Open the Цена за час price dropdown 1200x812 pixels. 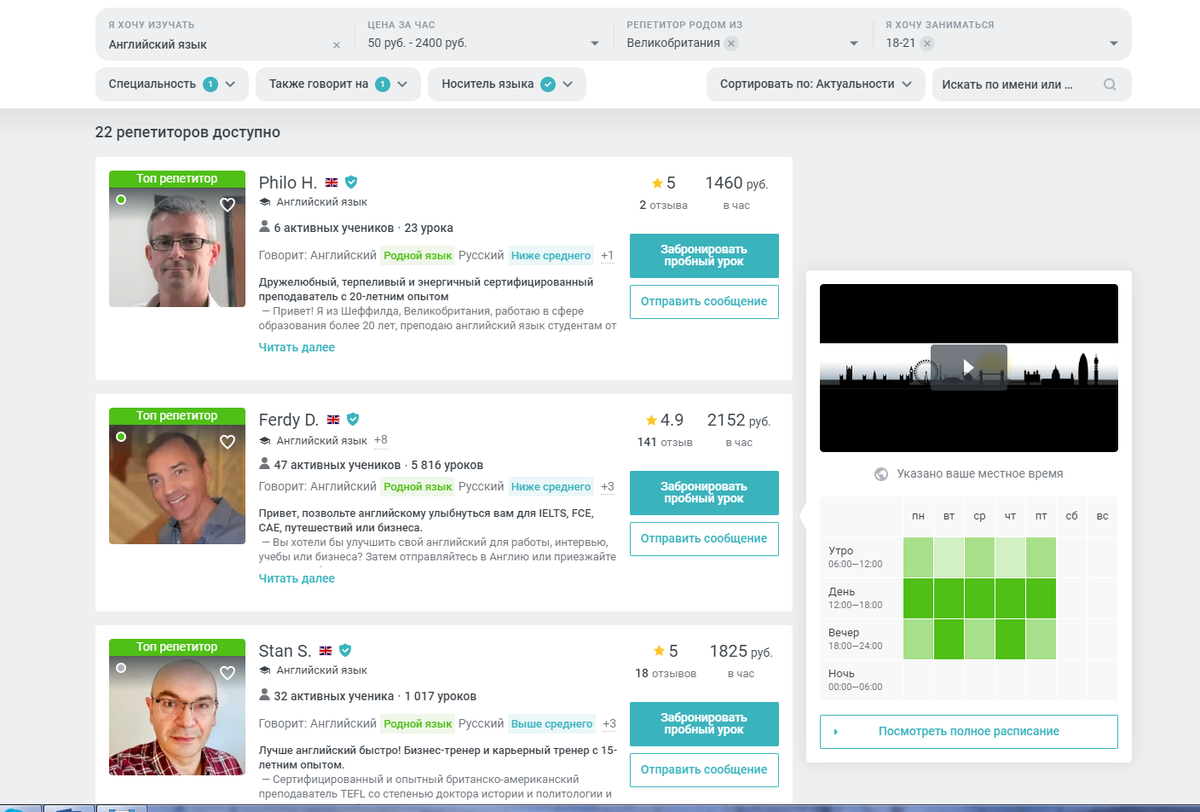(483, 35)
